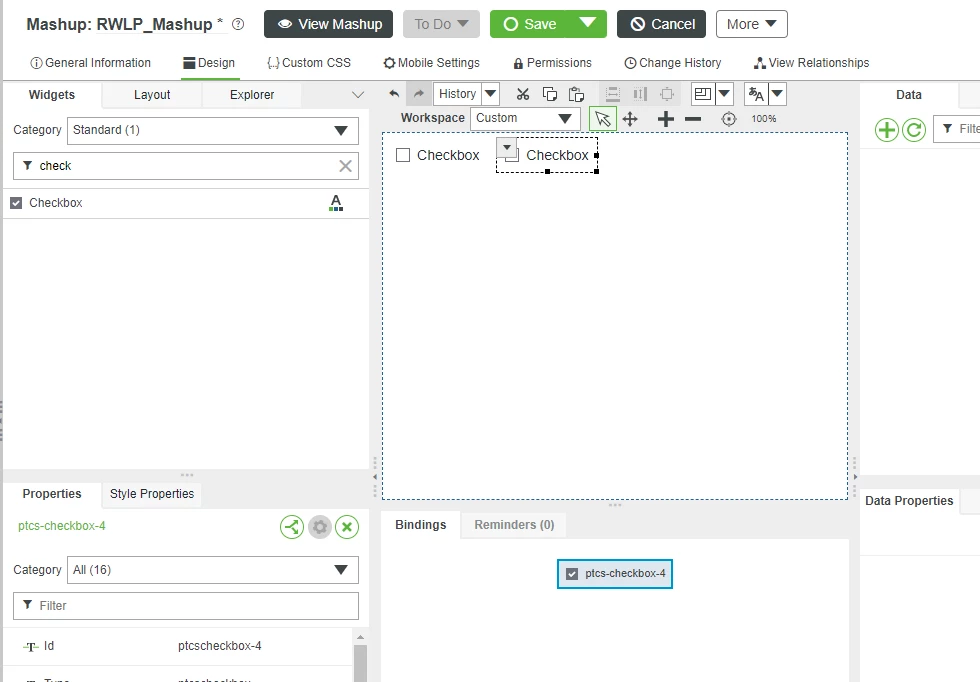This screenshot has width=980, height=682.
Task: Click the ptcs-checkbox-4 binding node
Action: (615, 574)
